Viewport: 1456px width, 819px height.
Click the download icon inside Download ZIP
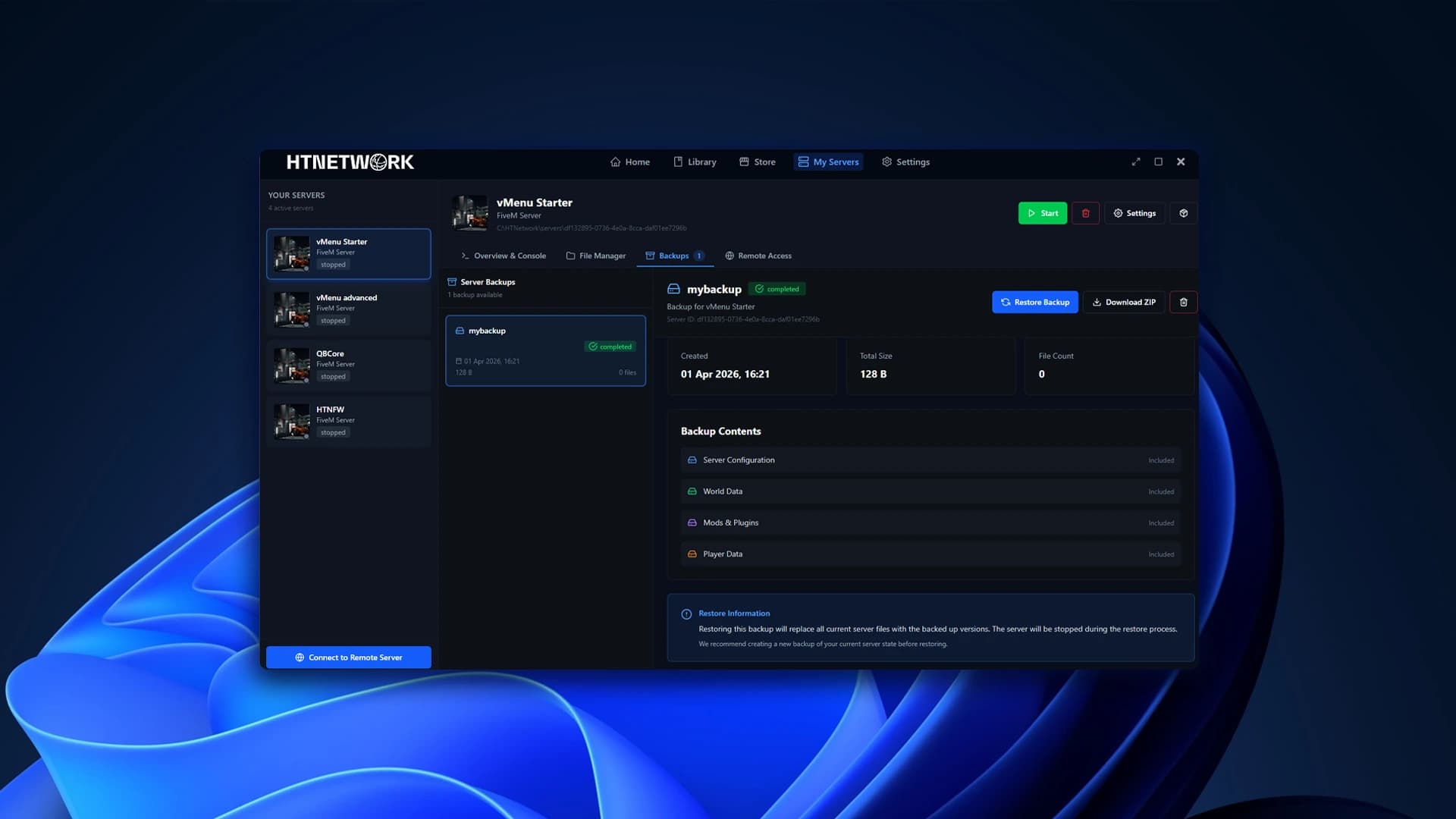click(x=1096, y=302)
